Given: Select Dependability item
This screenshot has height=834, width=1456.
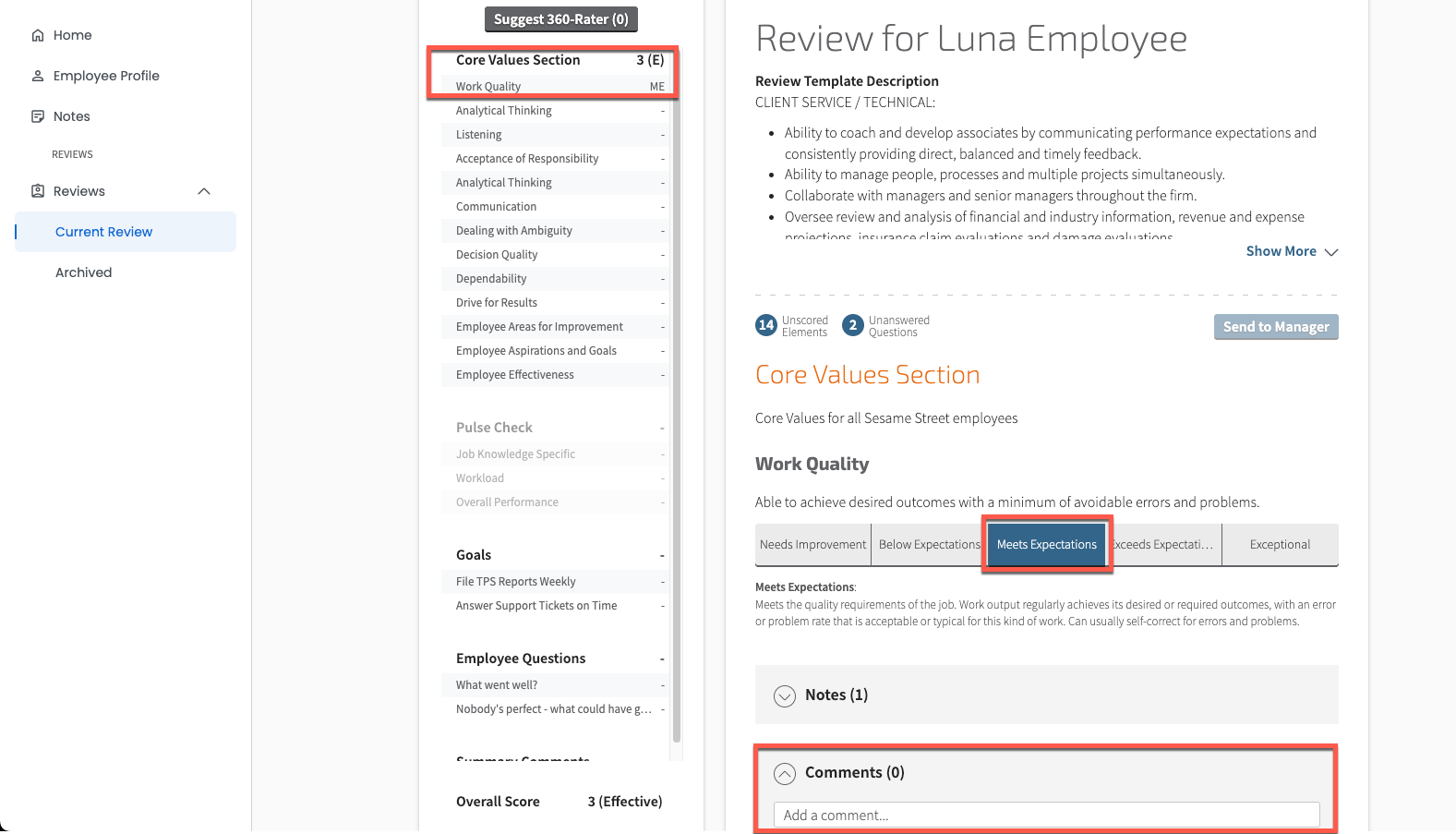Looking at the screenshot, I should pos(554,279).
